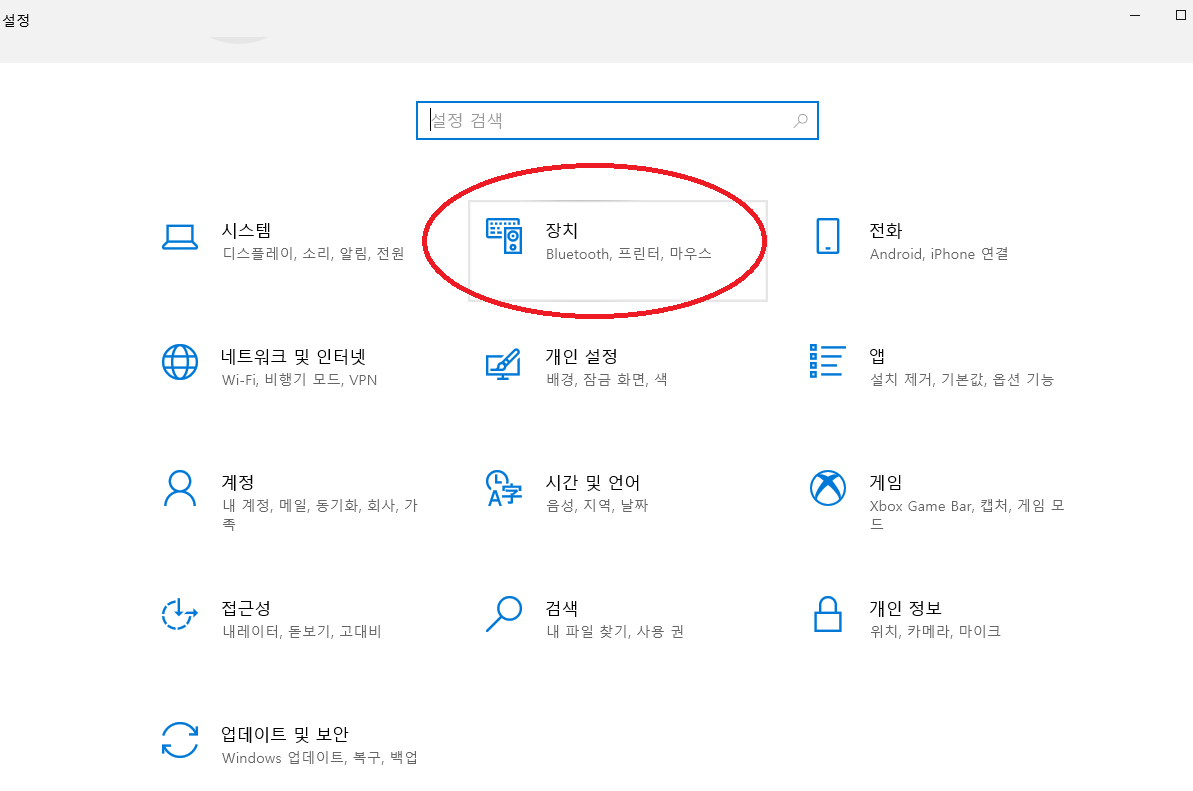Viewport: 1193px width, 791px height.
Task: Open 네트워크 및 인터넷 title
Action: pos(294,357)
